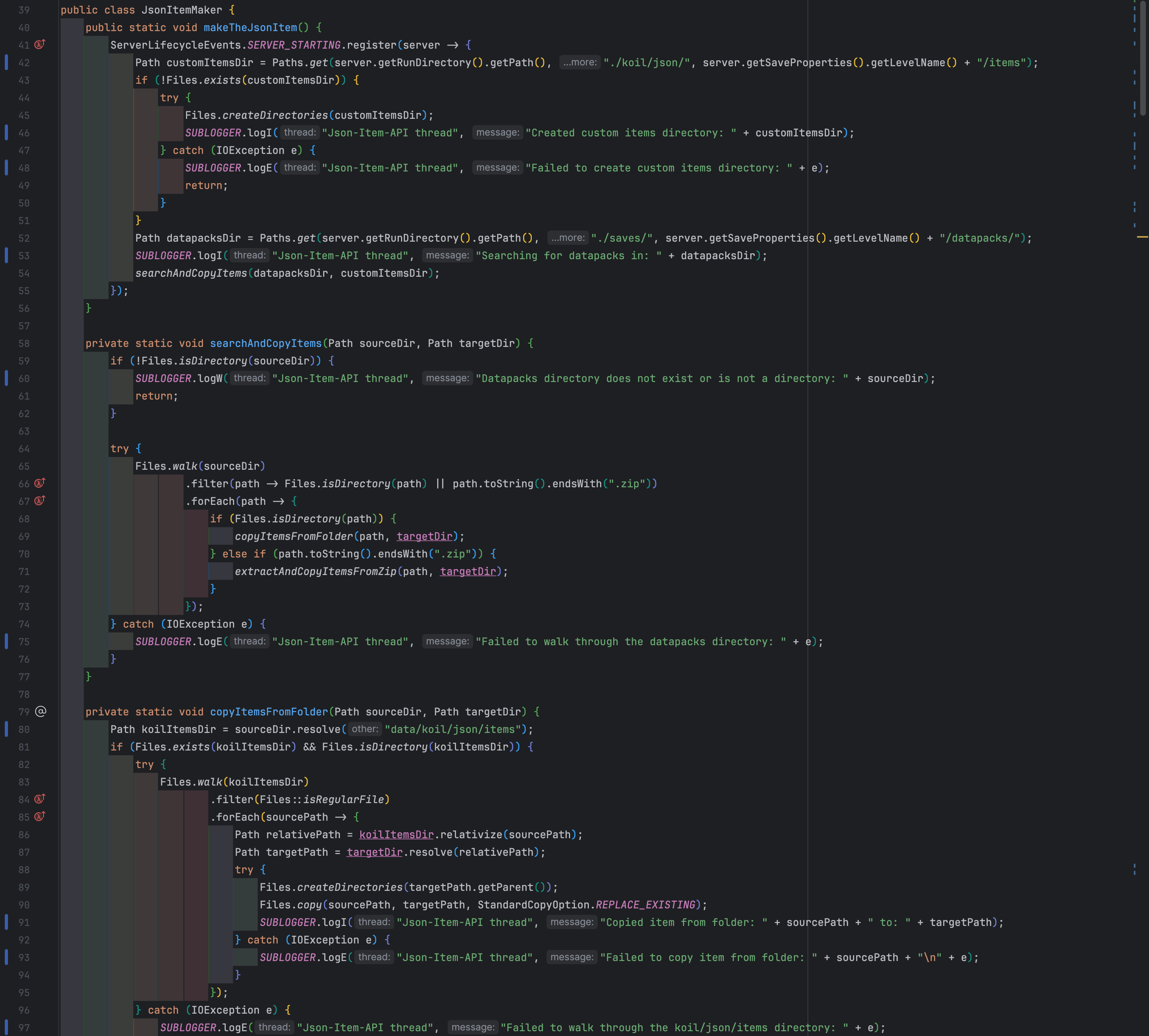The width and height of the screenshot is (1149, 1036).
Task: Expand the '...more:' hint in customItemsDir line
Action: (580, 62)
